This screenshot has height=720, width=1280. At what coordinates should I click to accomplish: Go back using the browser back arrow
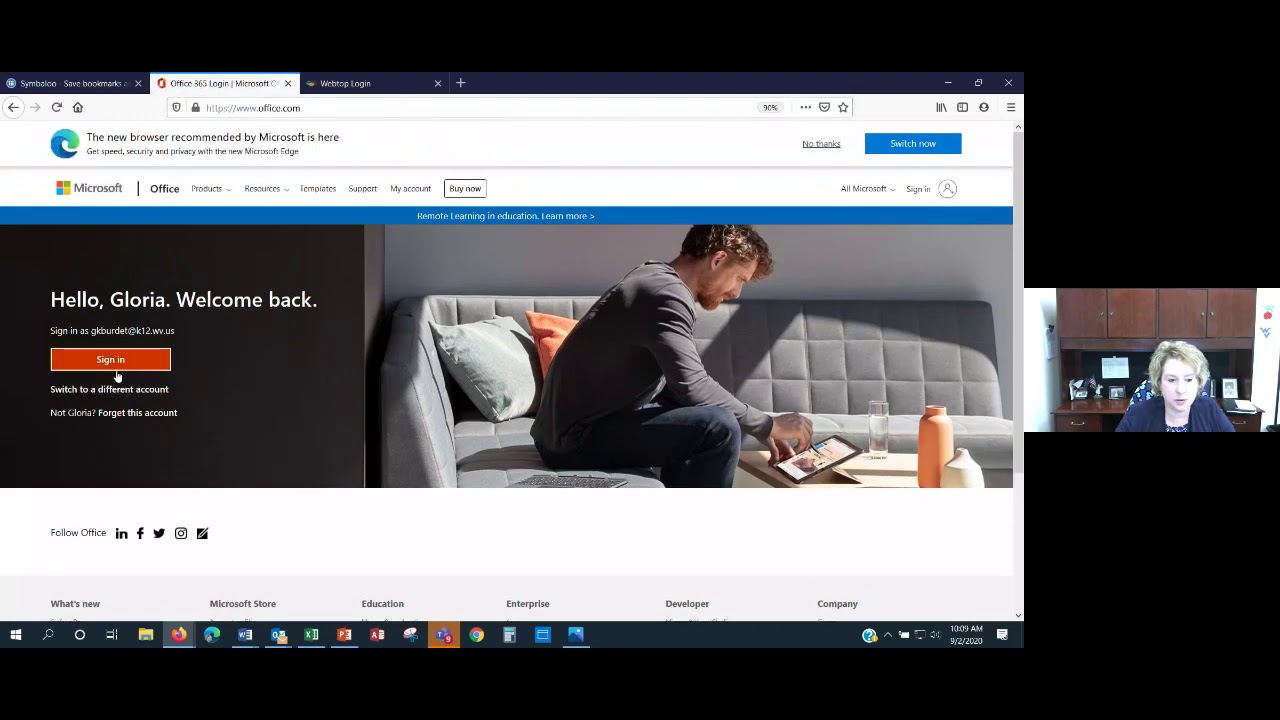(x=14, y=107)
